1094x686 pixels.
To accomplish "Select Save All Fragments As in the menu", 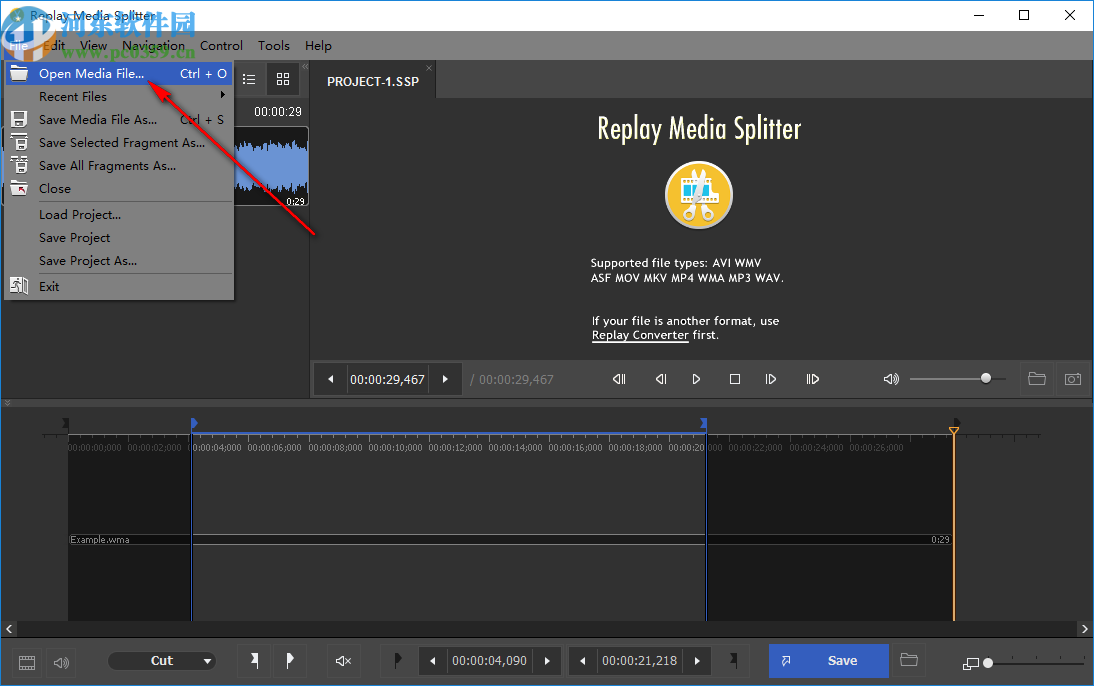I will [107, 165].
